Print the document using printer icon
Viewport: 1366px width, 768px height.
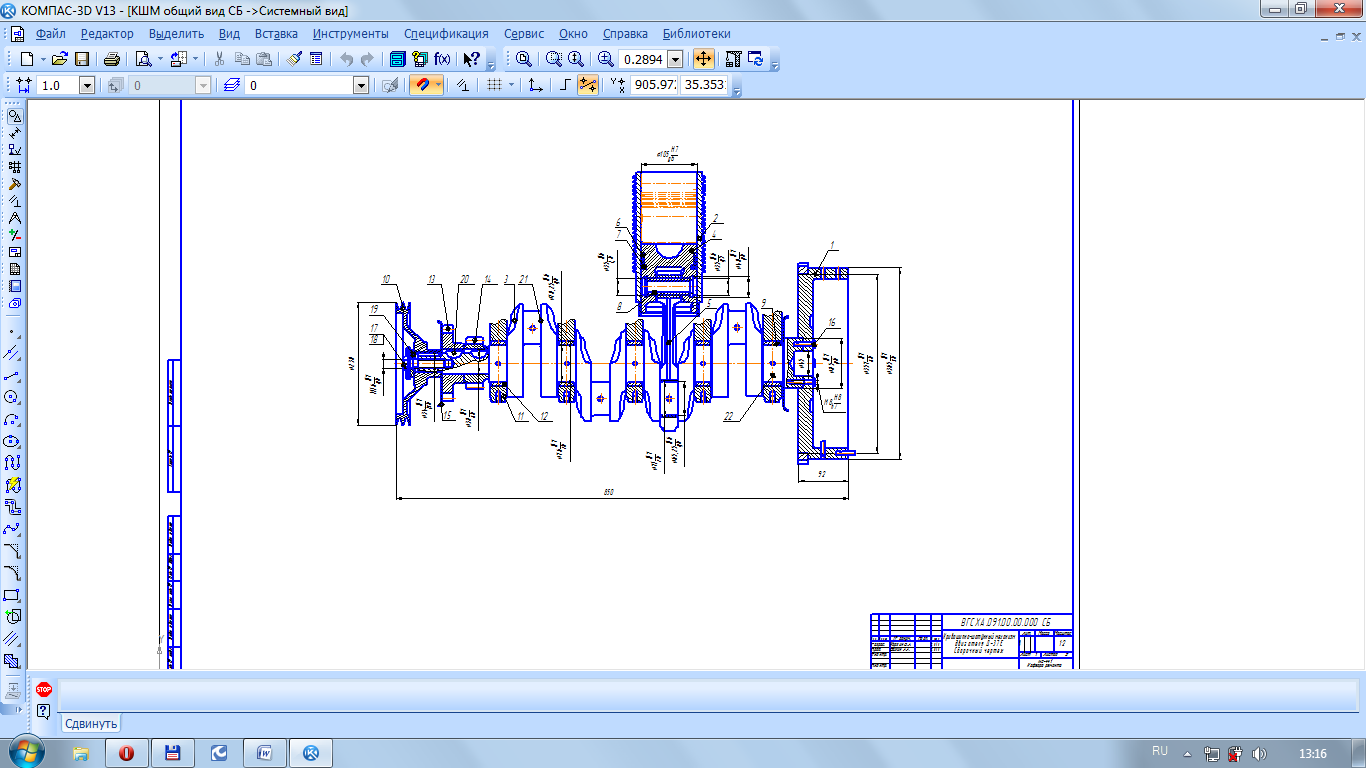pyautogui.click(x=112, y=59)
